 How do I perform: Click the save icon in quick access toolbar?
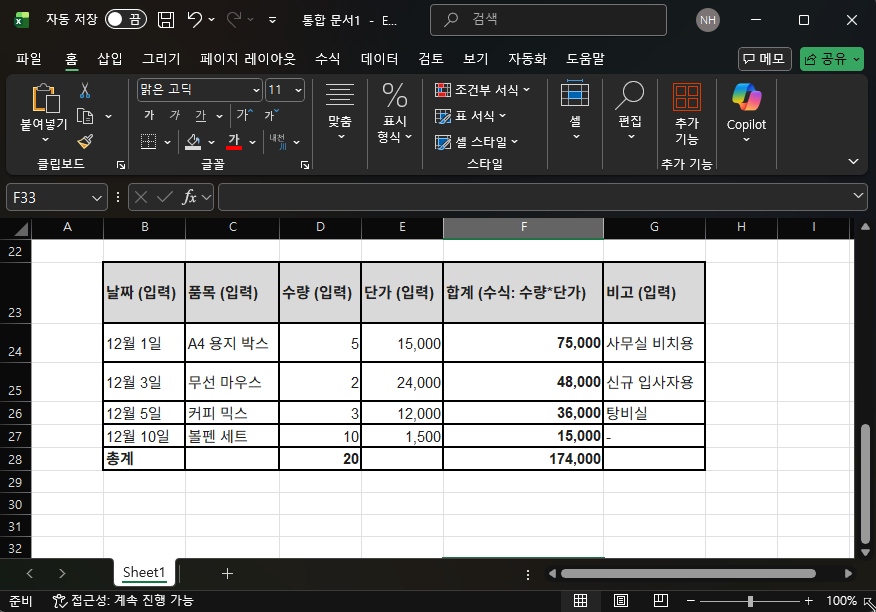167,20
